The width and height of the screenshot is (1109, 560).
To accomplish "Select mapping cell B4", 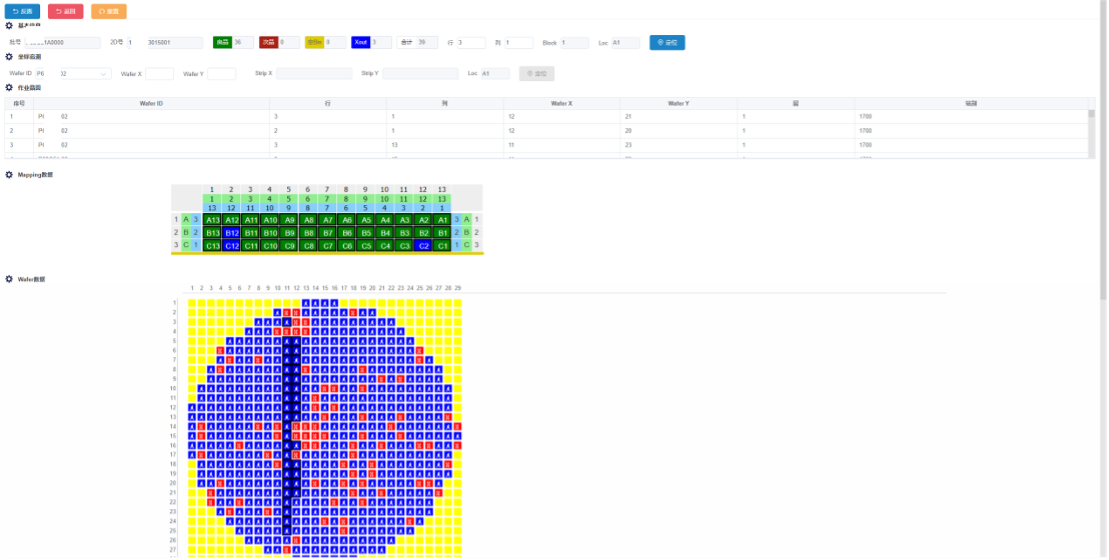I will (x=385, y=233).
